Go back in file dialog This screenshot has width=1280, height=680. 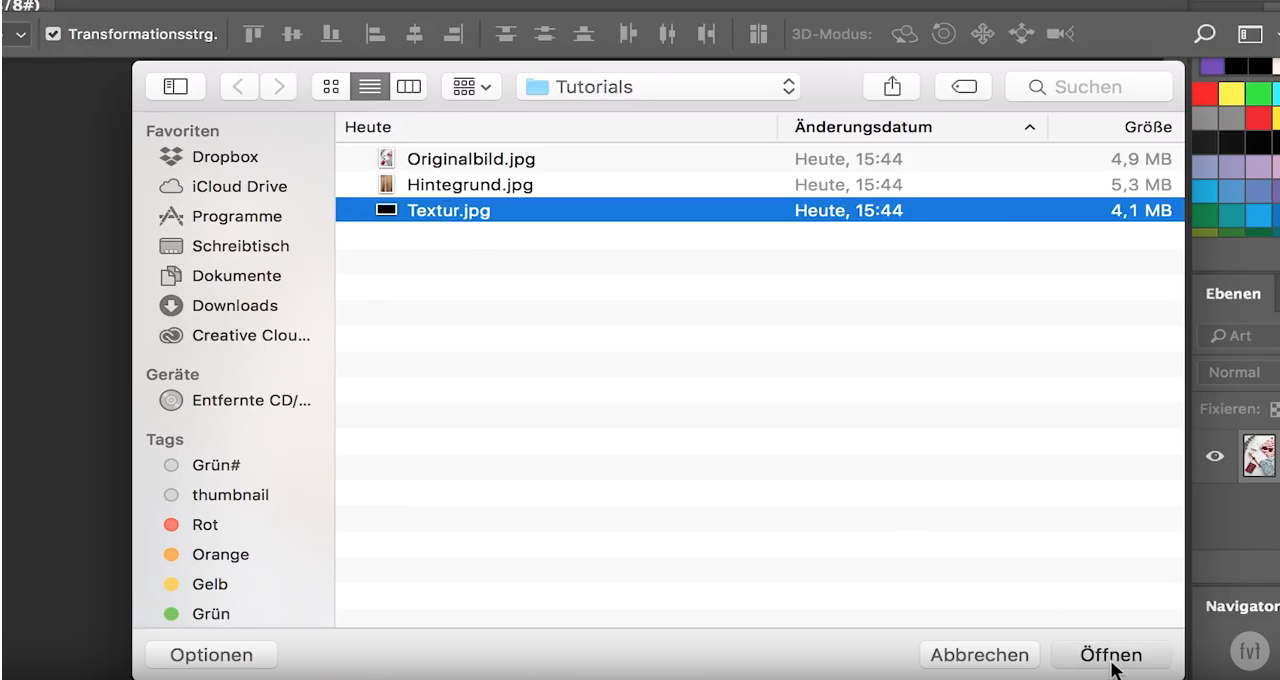(x=239, y=87)
